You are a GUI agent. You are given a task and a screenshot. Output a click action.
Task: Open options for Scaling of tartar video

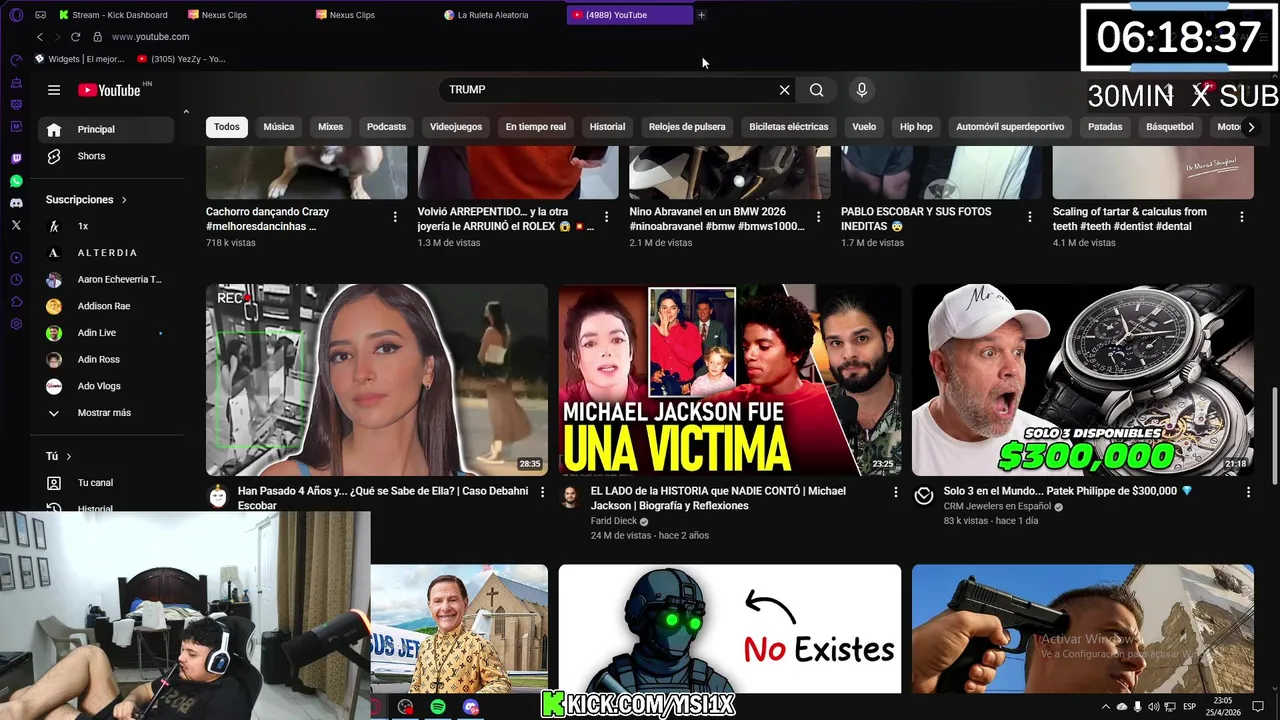(x=1242, y=217)
